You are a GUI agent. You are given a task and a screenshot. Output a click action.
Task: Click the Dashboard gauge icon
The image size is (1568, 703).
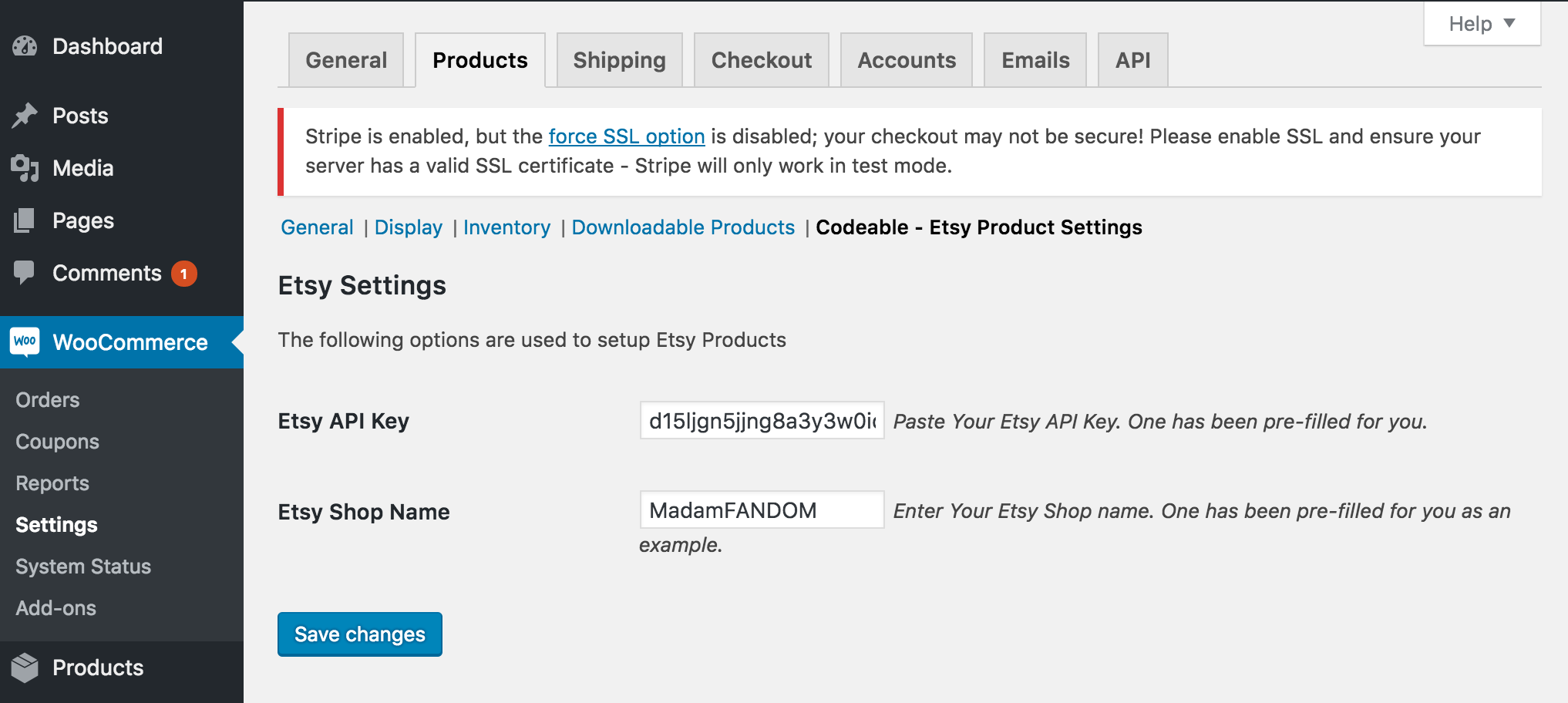25,46
